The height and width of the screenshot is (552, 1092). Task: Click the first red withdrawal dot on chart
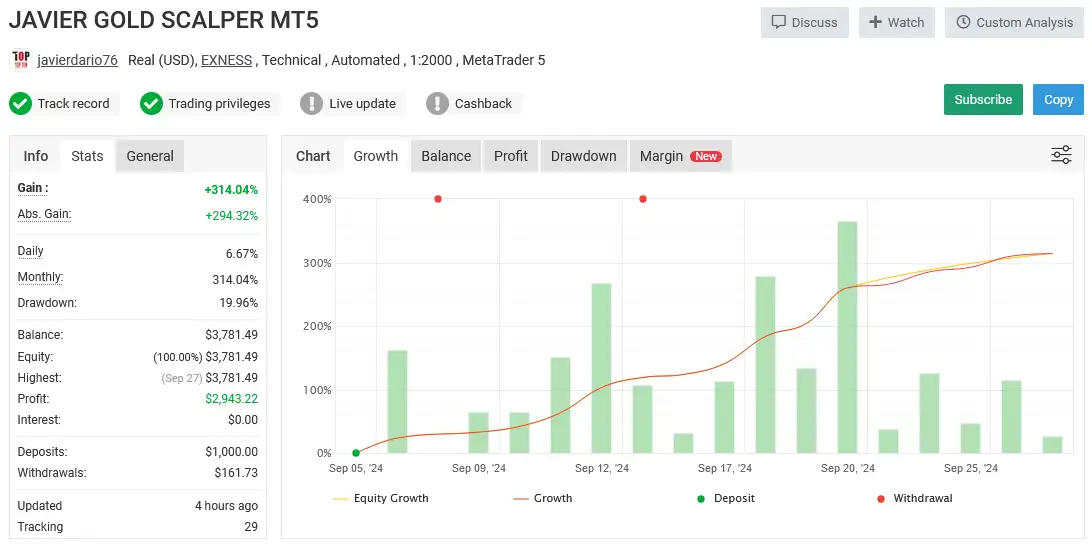(x=438, y=199)
